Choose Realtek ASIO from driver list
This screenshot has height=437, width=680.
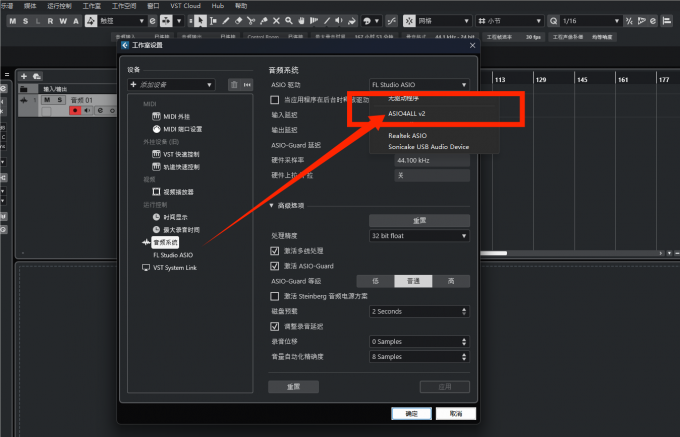point(408,136)
